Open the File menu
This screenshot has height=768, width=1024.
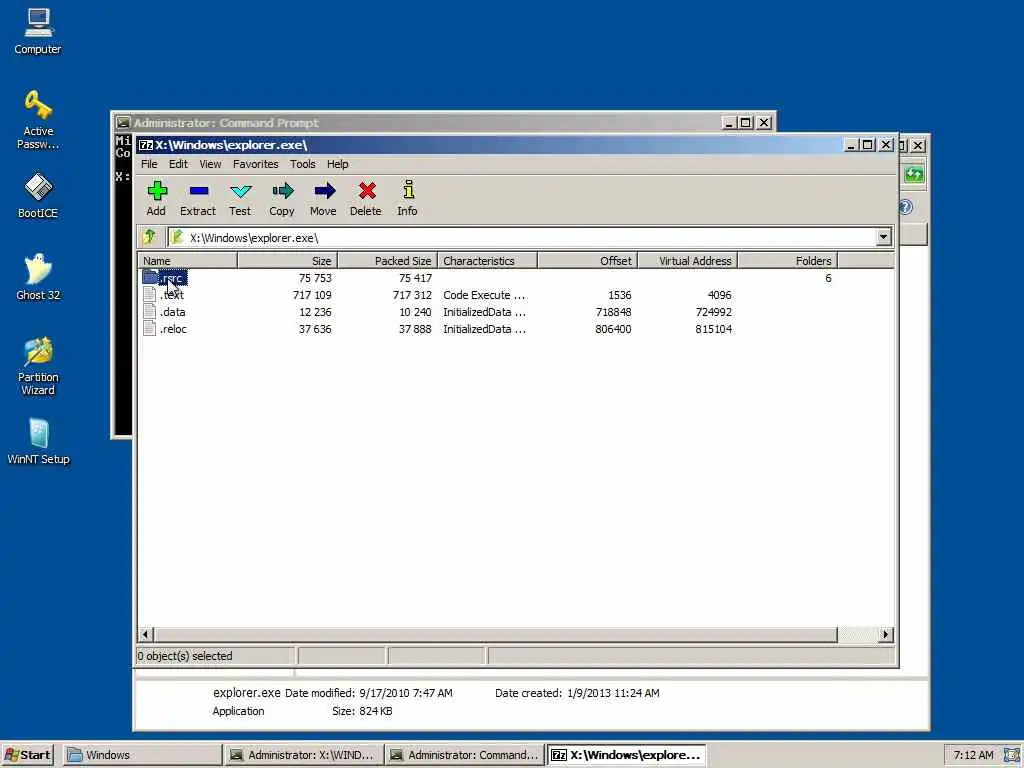pyautogui.click(x=149, y=164)
